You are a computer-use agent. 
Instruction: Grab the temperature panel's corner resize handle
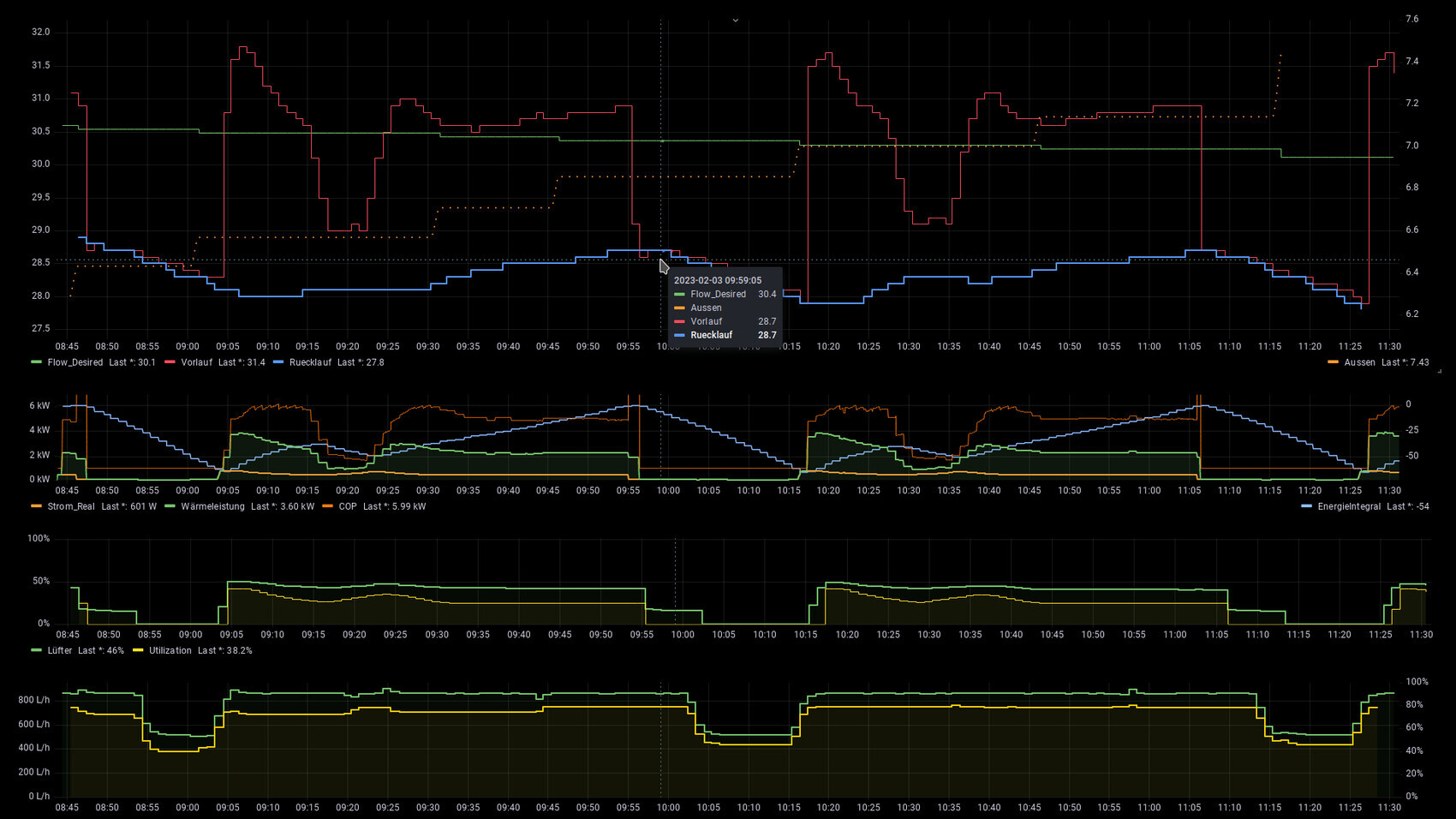(1439, 371)
